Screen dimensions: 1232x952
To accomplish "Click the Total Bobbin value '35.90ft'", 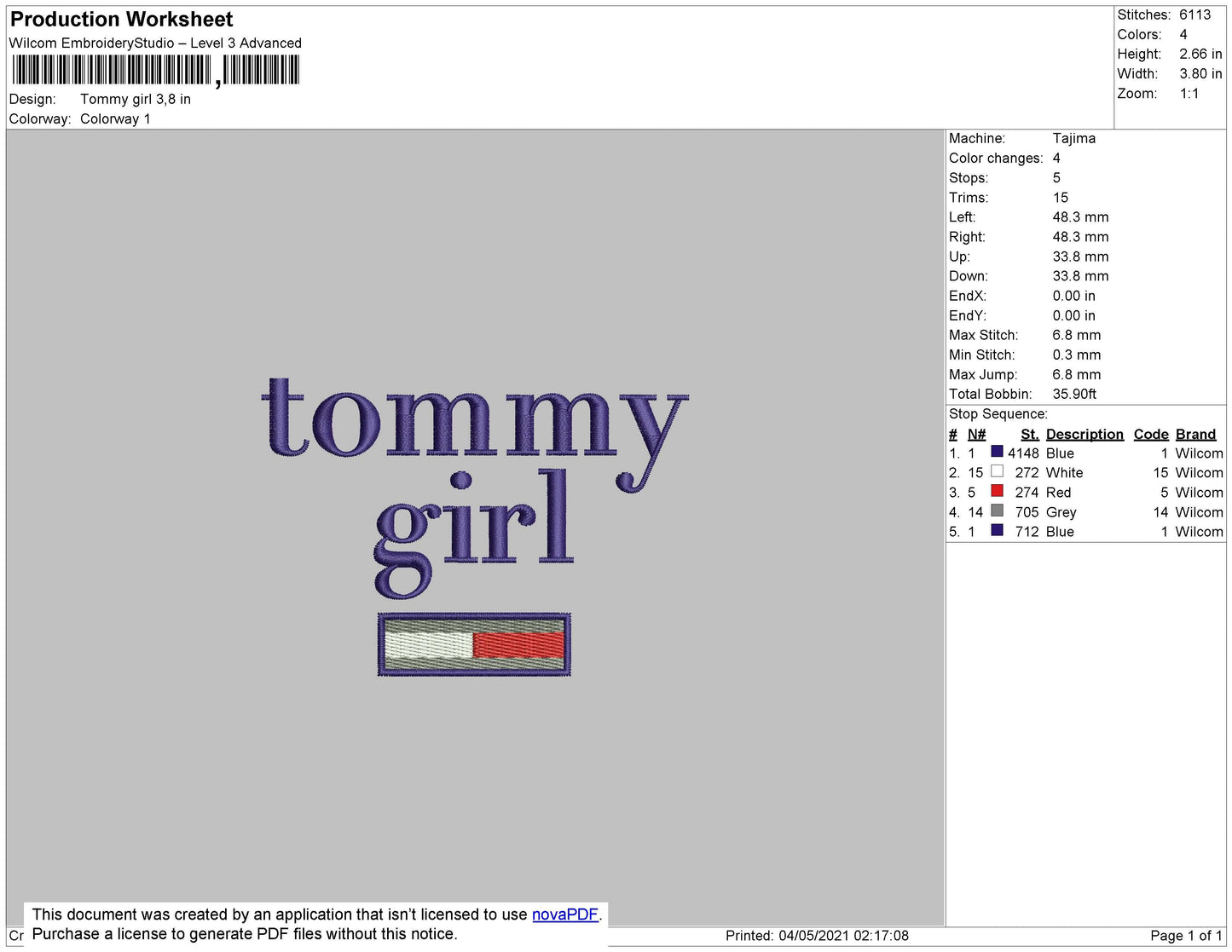I will (1074, 394).
